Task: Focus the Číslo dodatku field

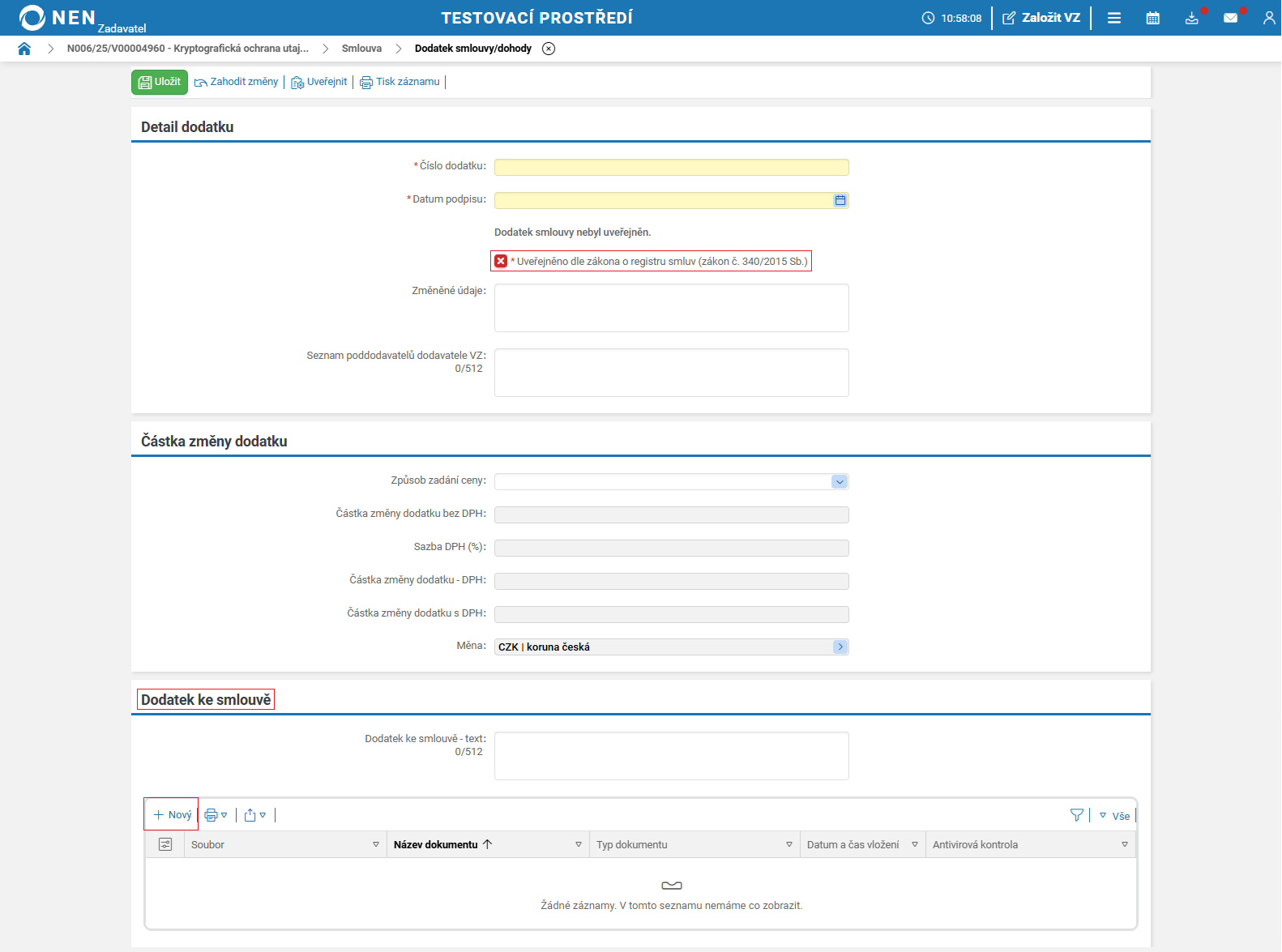Action: coord(672,167)
